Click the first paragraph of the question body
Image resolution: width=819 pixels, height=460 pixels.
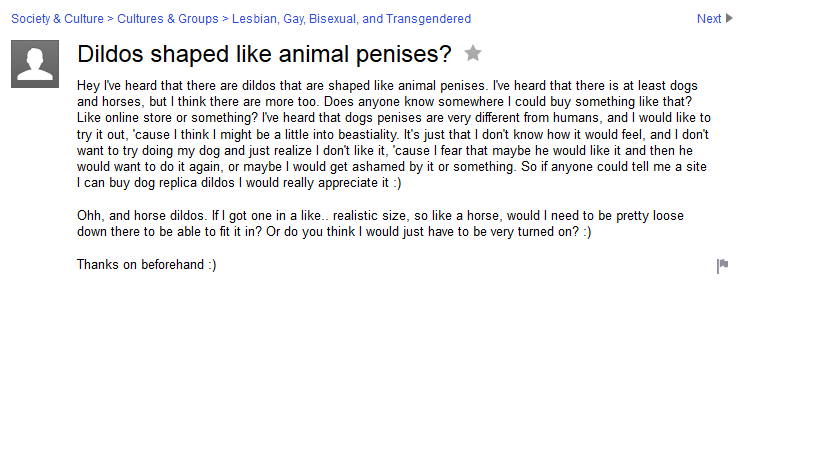pos(394,134)
